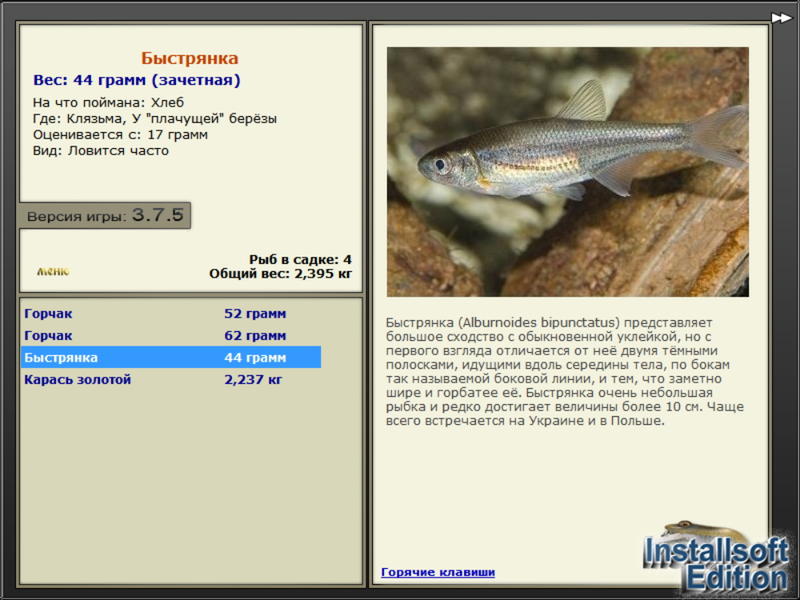Screen dimensions: 800x600
Task: Click the "Рыб в садке: 4" counter
Action: click(300, 259)
